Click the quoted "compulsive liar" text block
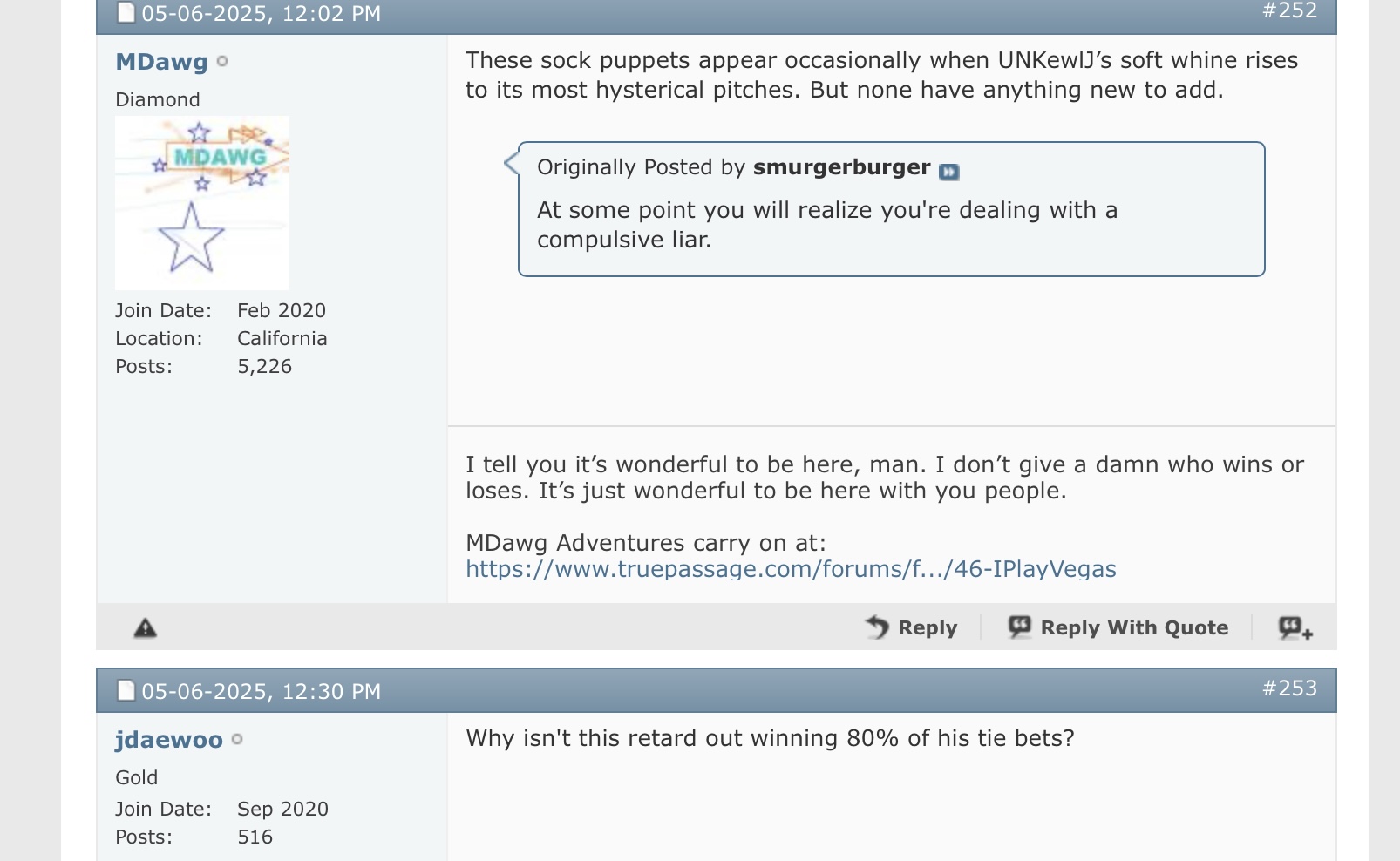 click(x=826, y=225)
